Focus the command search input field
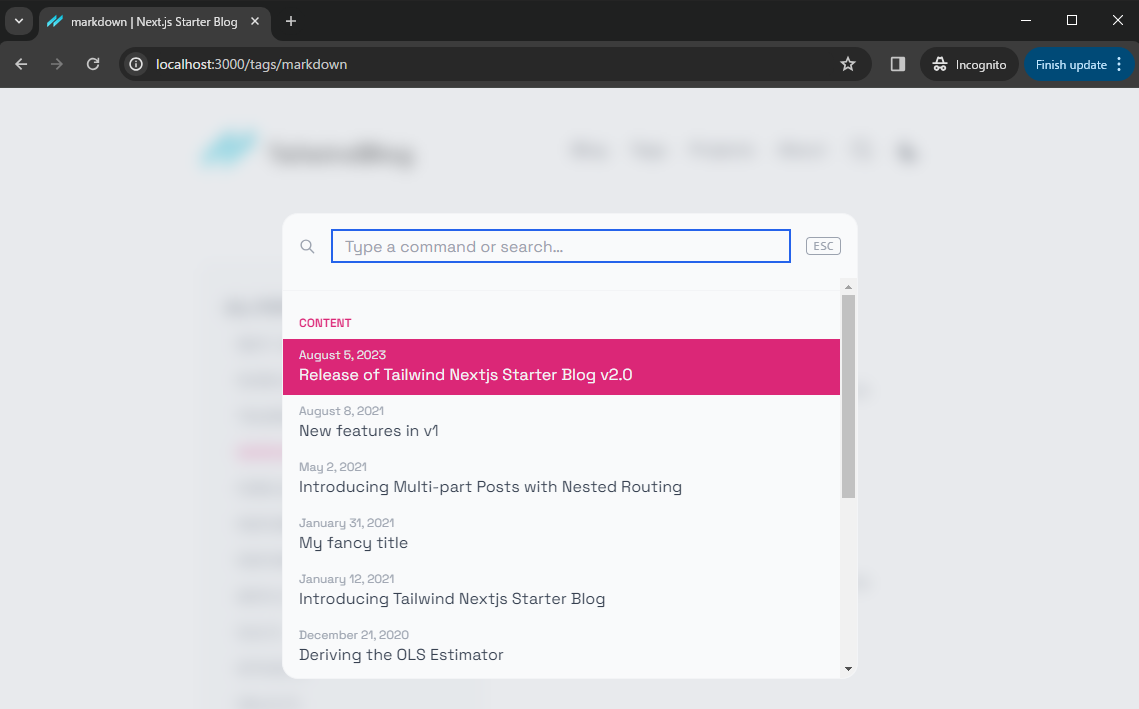The height and width of the screenshot is (709, 1139). click(560, 247)
